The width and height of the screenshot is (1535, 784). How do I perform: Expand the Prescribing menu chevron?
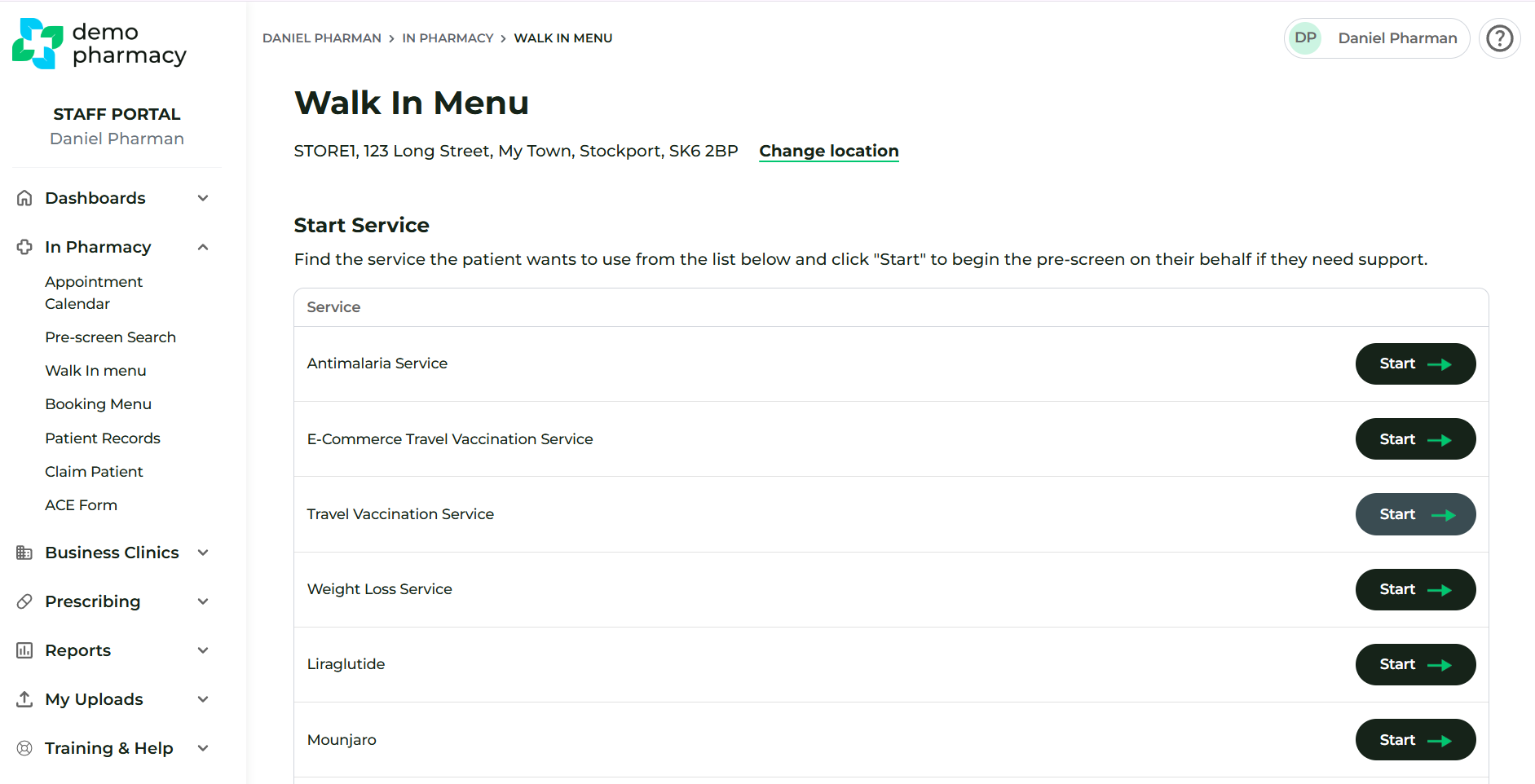point(203,601)
